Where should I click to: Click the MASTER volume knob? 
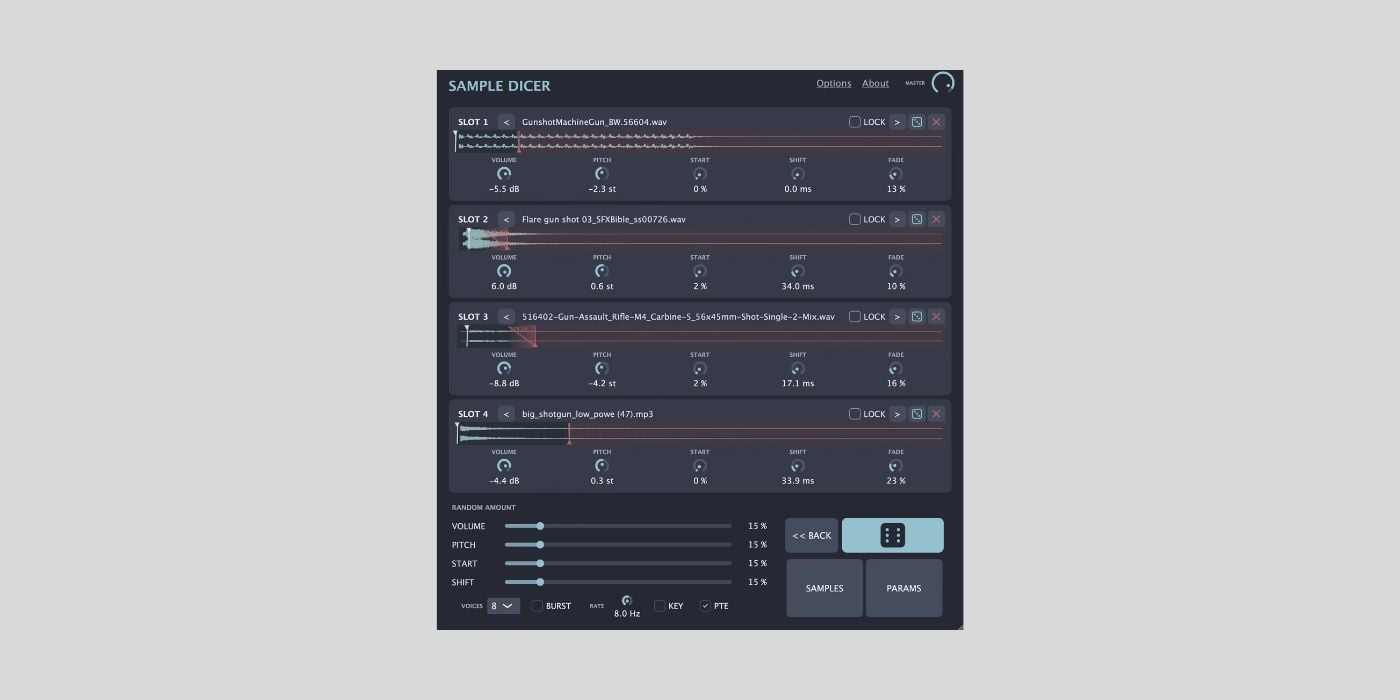click(x=943, y=83)
